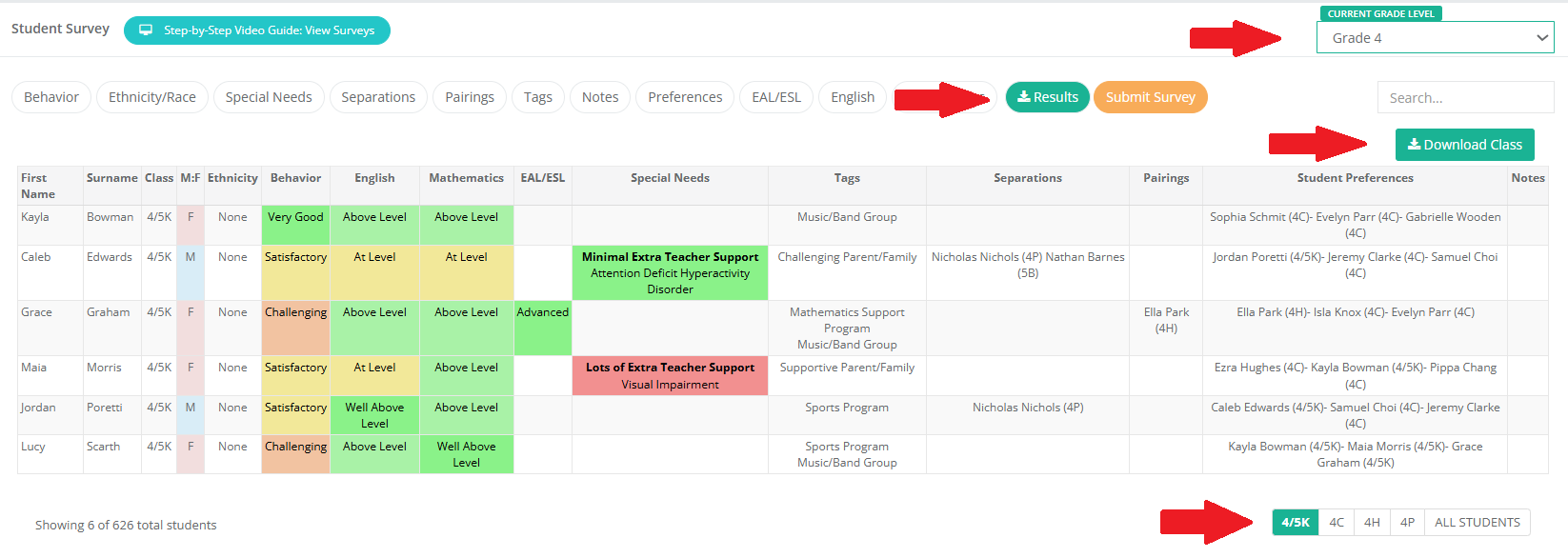Click Grace's Advanced EAL/ESL cell

click(x=542, y=328)
